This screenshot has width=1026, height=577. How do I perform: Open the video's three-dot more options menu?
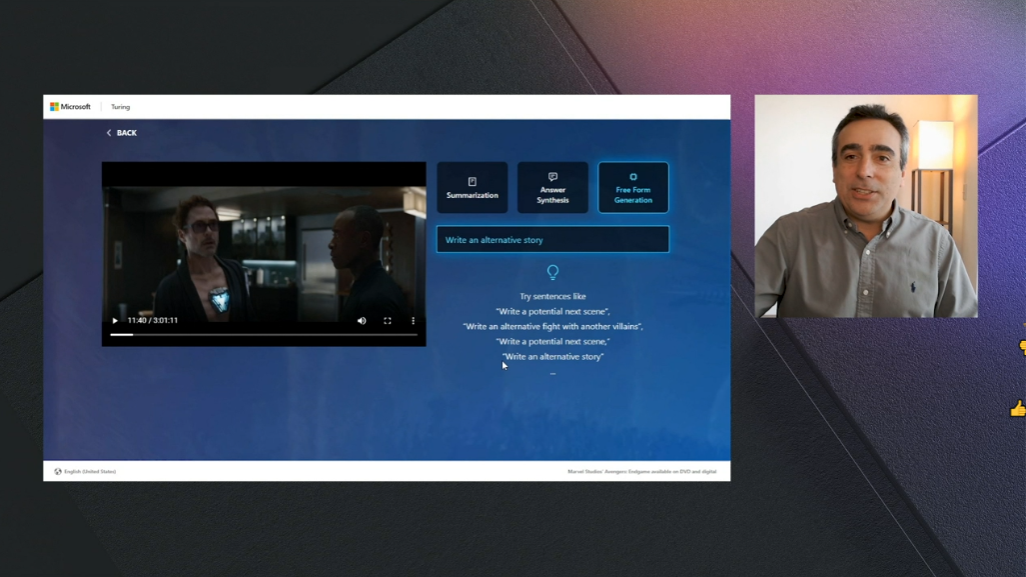[x=413, y=321]
